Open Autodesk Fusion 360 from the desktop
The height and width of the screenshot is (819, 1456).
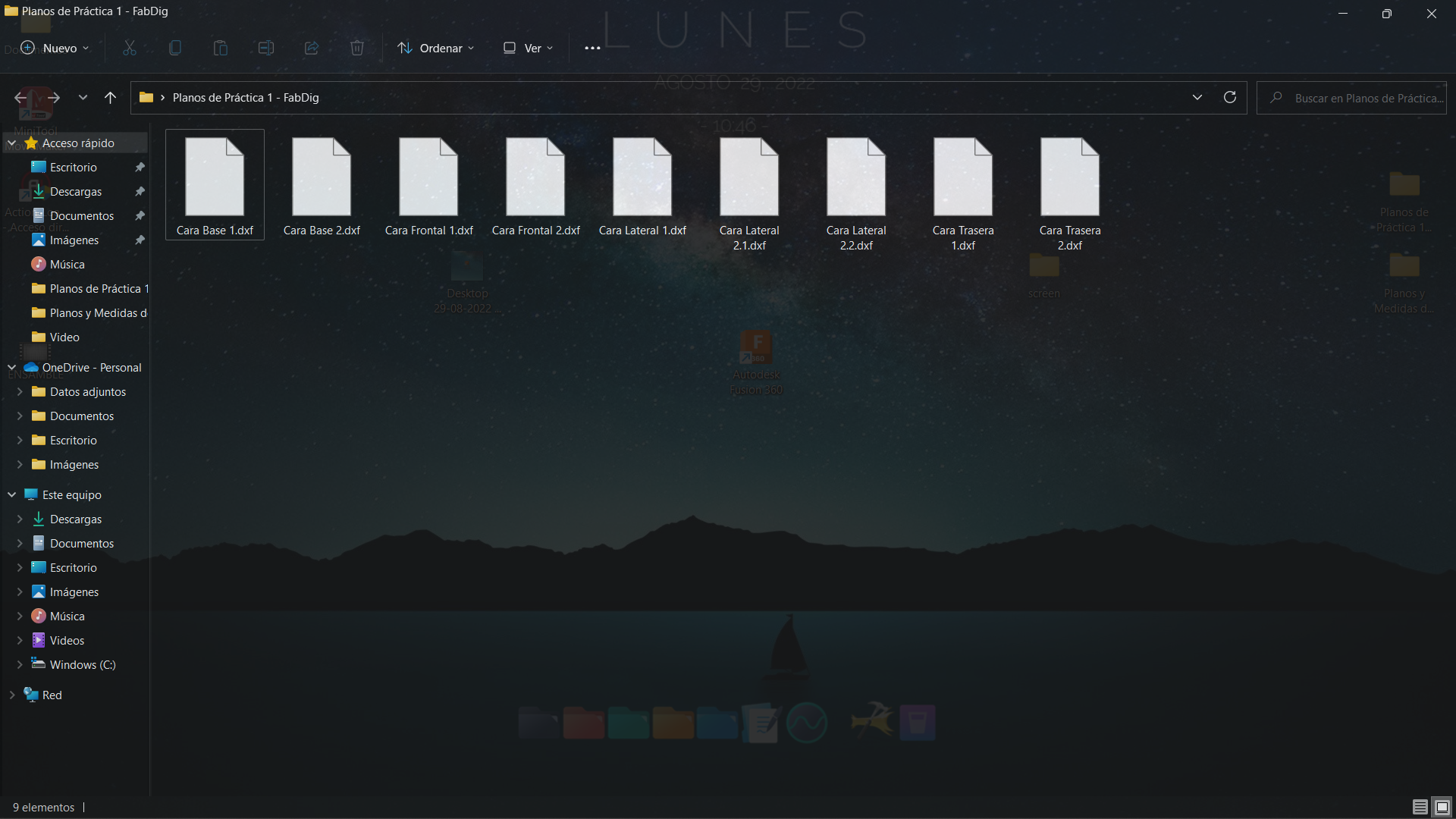click(x=756, y=350)
